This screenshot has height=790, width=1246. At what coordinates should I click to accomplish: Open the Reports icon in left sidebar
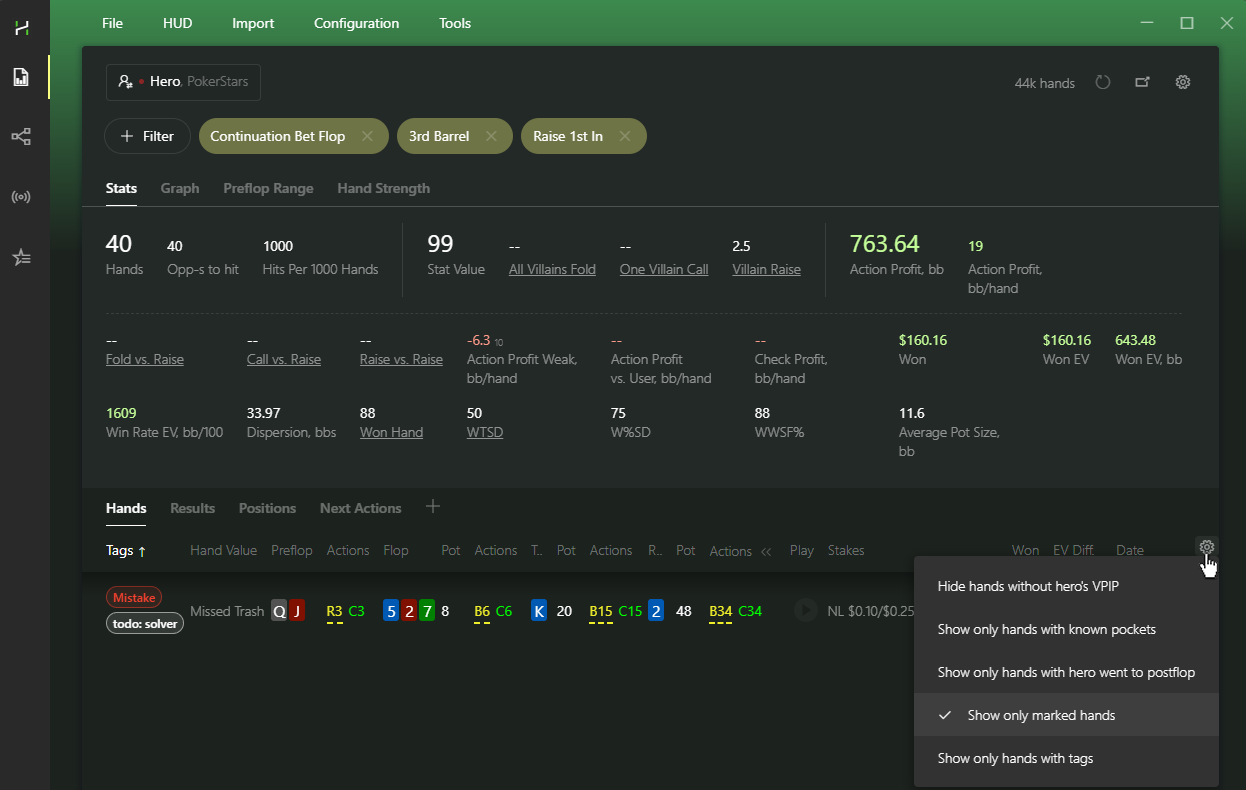click(21, 77)
